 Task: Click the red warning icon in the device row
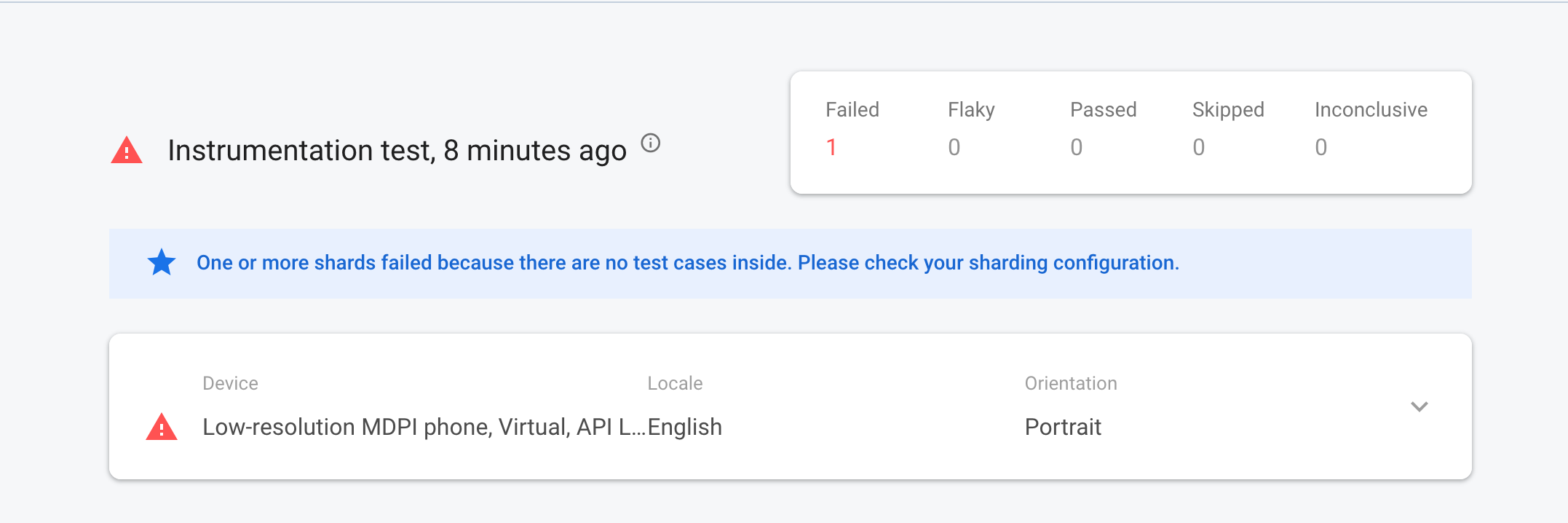(162, 427)
